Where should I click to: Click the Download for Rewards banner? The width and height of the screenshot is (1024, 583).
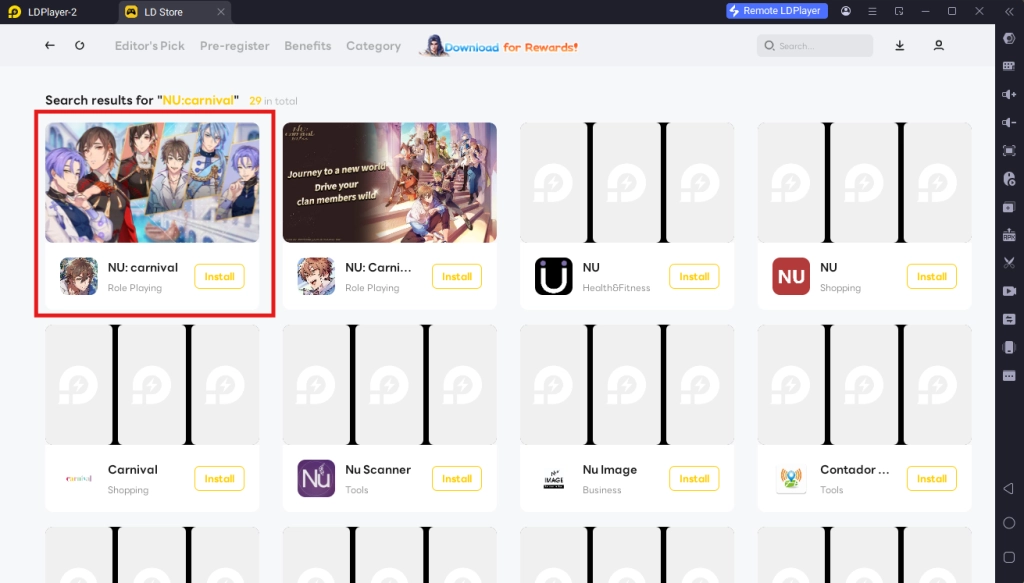point(500,46)
